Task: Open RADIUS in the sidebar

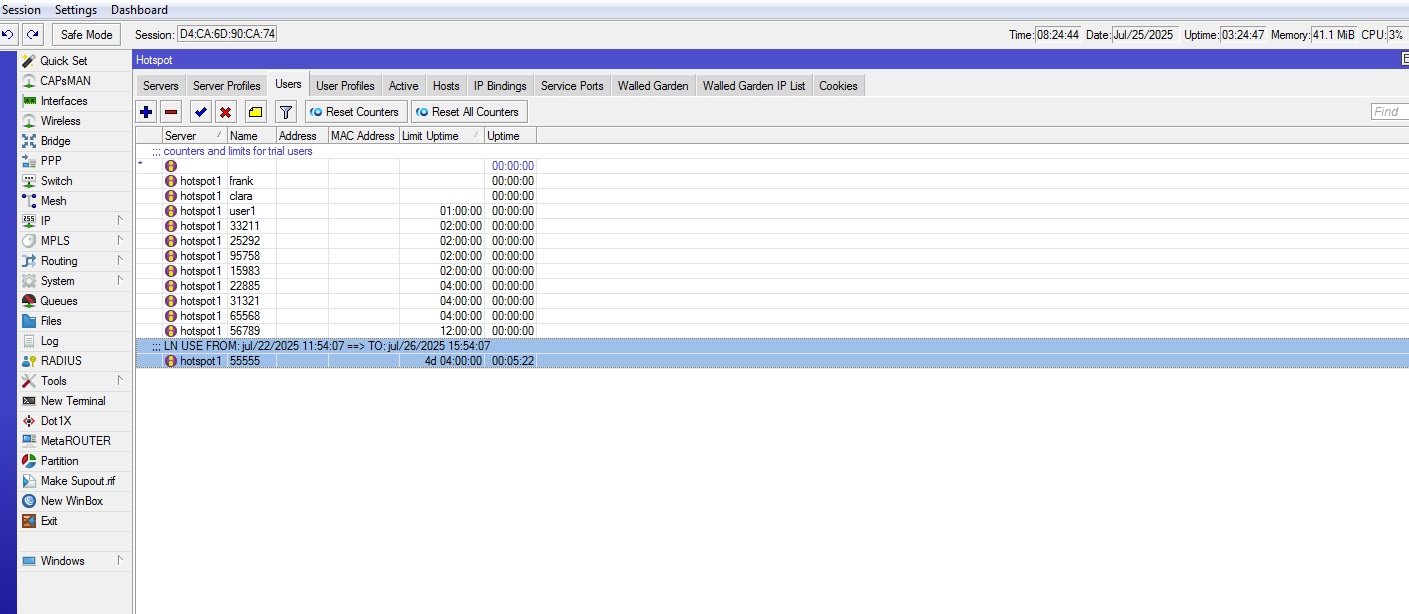Action: [75, 361]
